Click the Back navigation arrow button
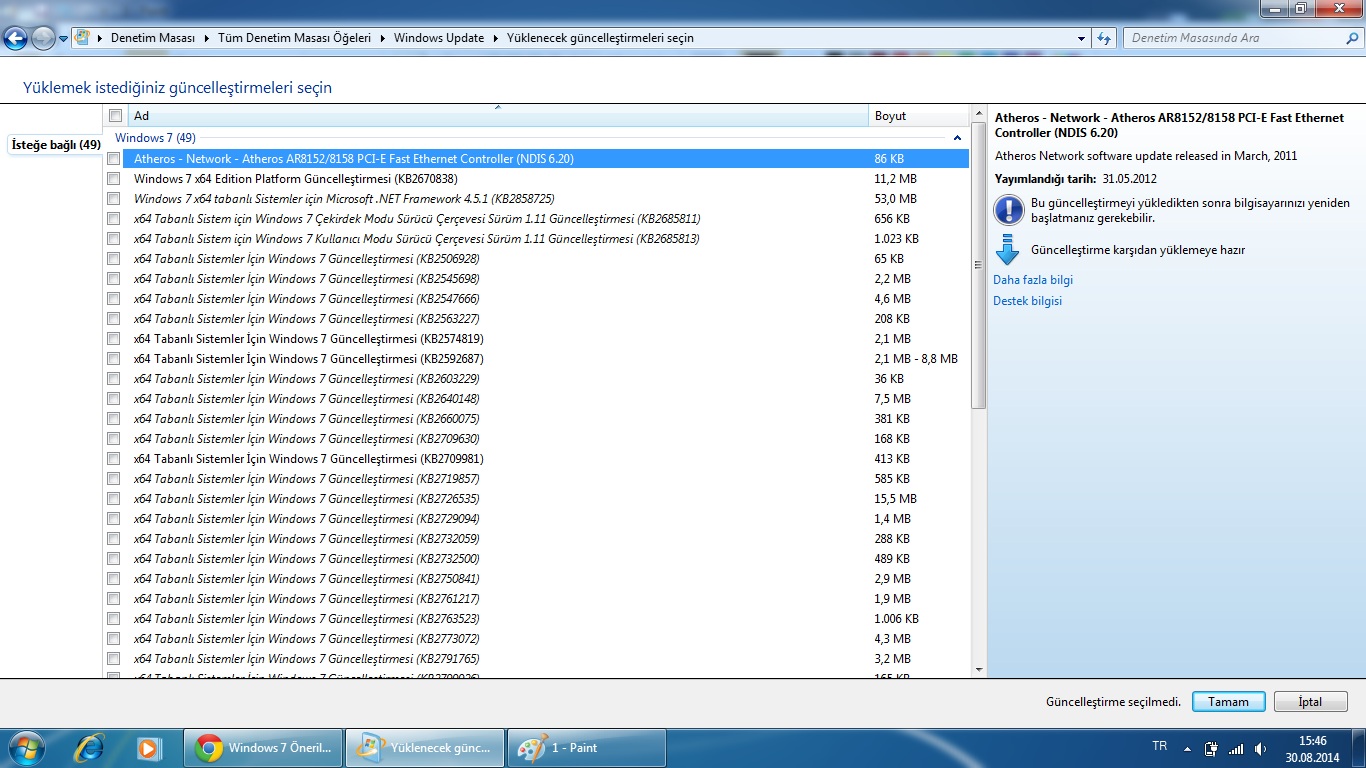Viewport: 1366px width, 768px height. [15, 38]
